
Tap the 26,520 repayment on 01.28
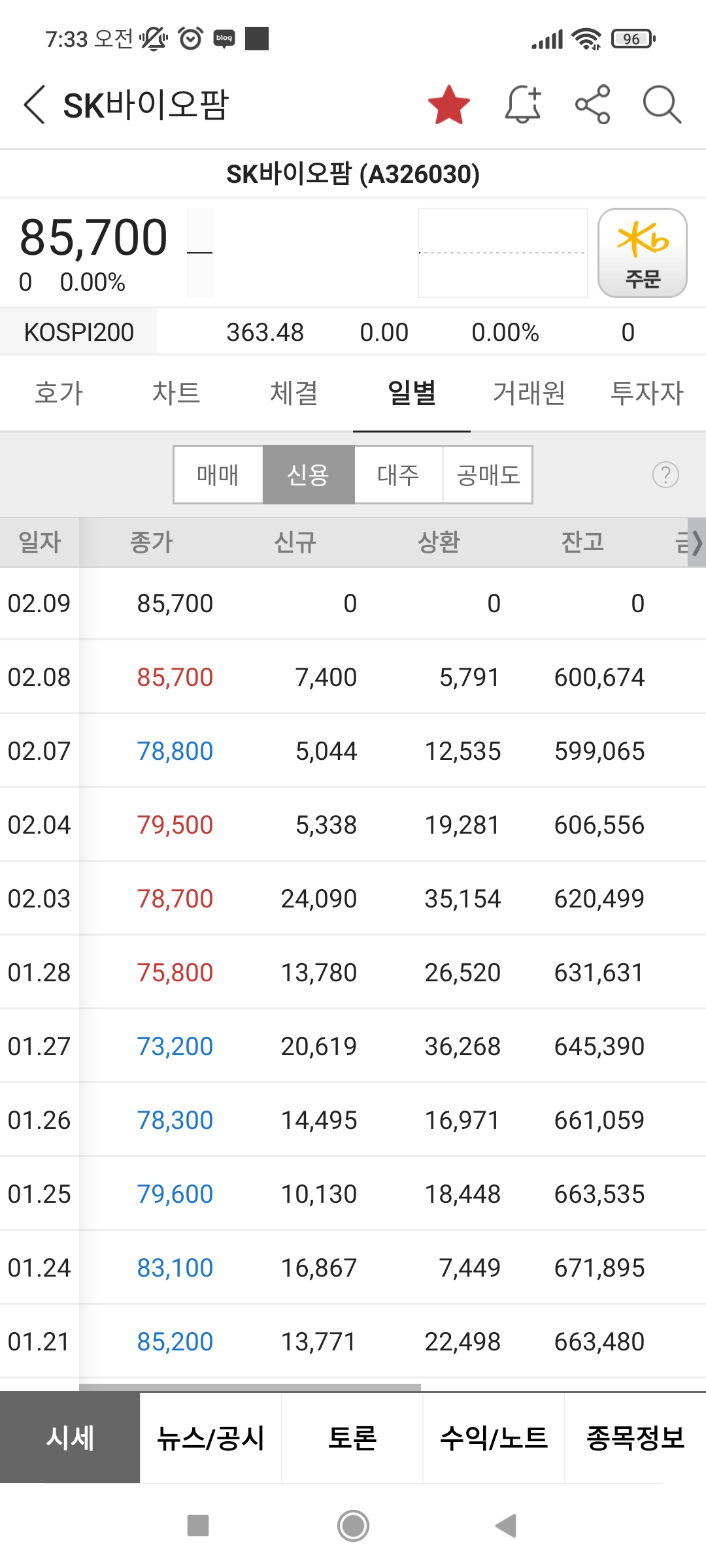coord(463,973)
